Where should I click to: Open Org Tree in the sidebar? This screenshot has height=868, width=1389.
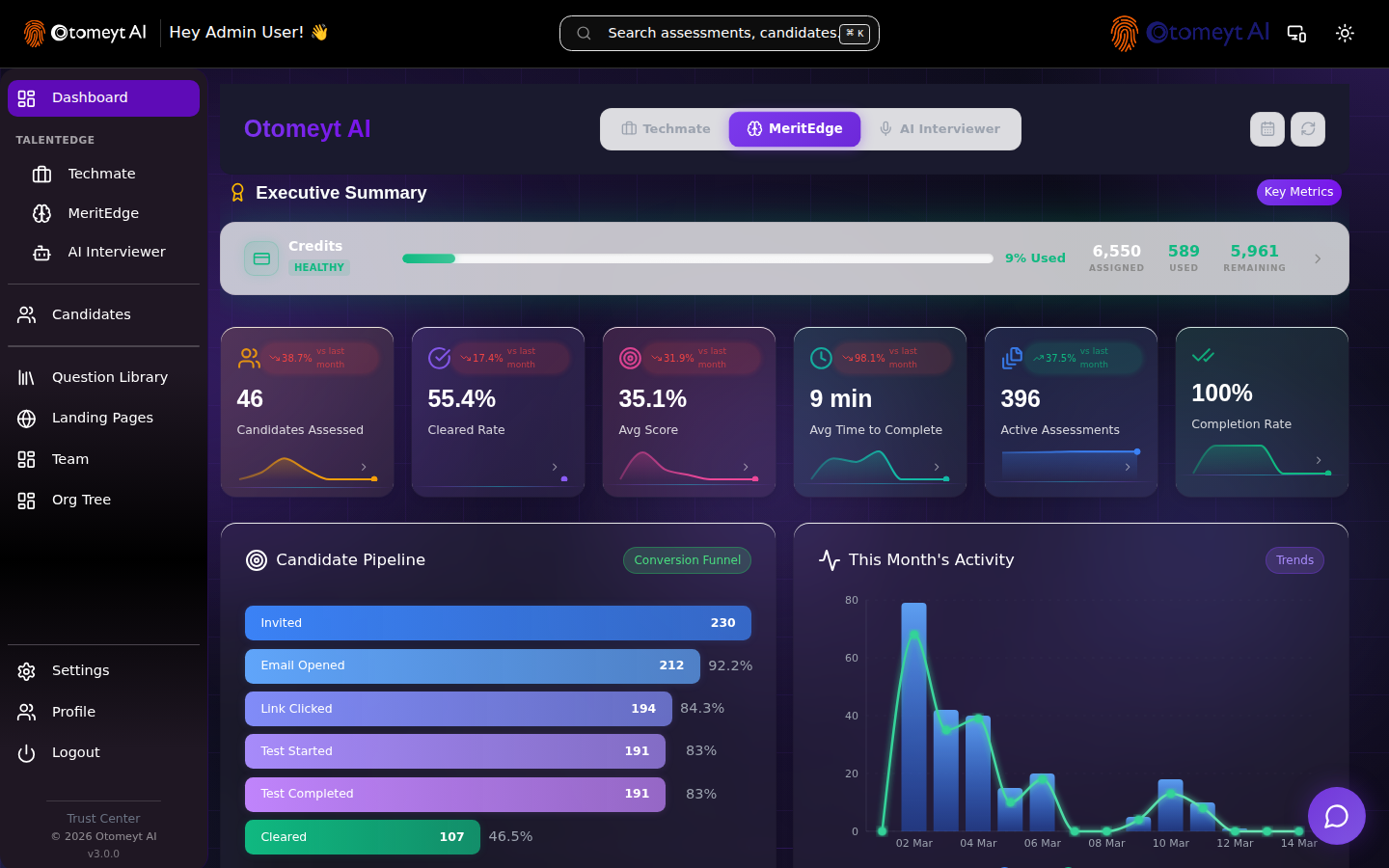[x=103, y=500]
